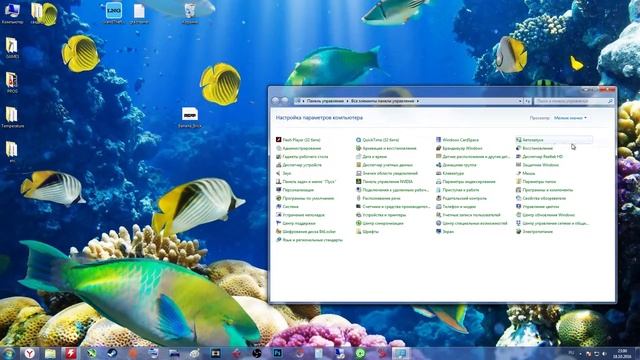Screen dimensions: 640x360
Task: Open the Звук settings item
Action: pos(284,173)
